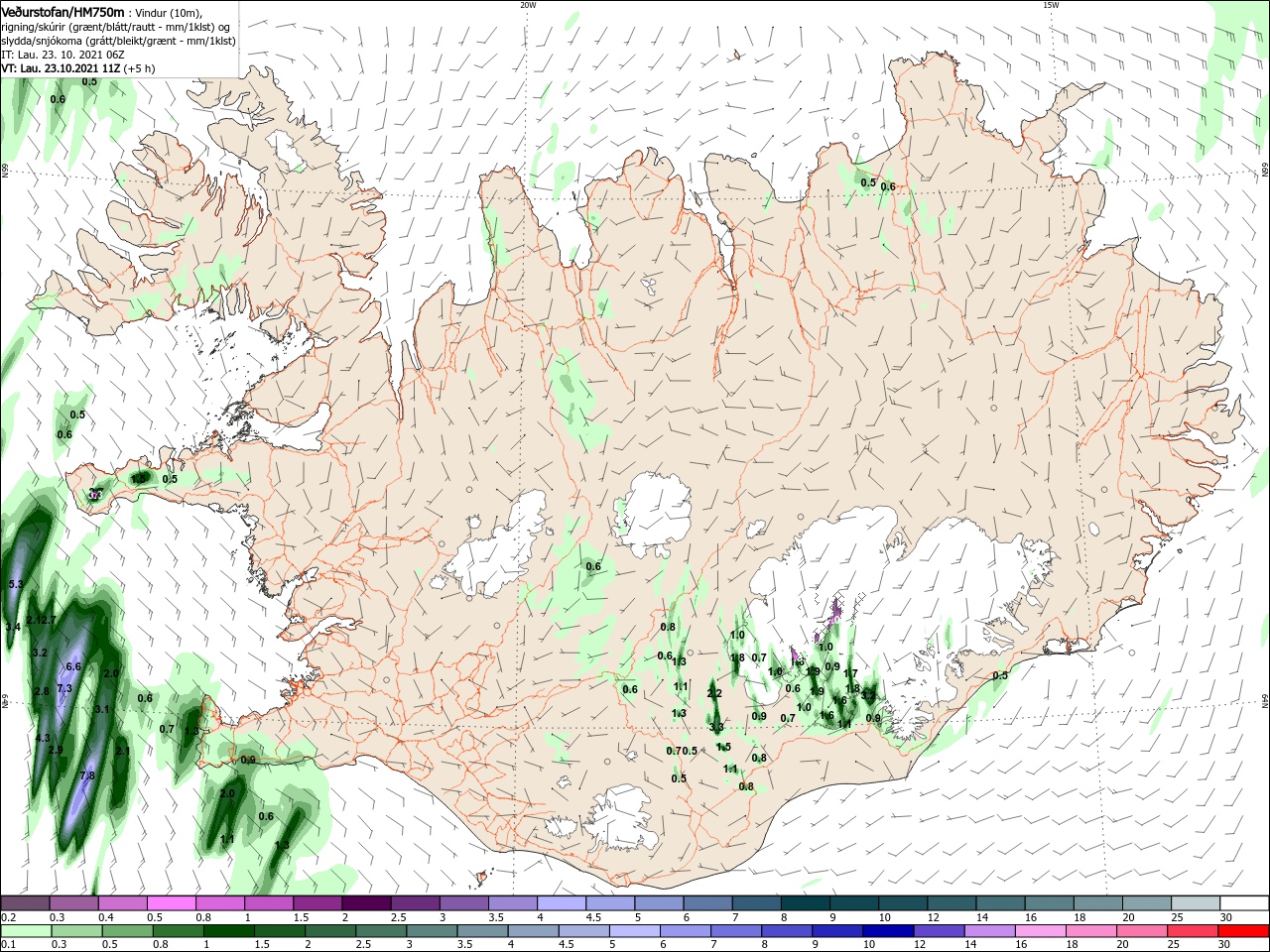Screen dimensions: 1270x952
Task: Click the top-row swatch between 0.2 and 0.3
Action: pos(25,902)
